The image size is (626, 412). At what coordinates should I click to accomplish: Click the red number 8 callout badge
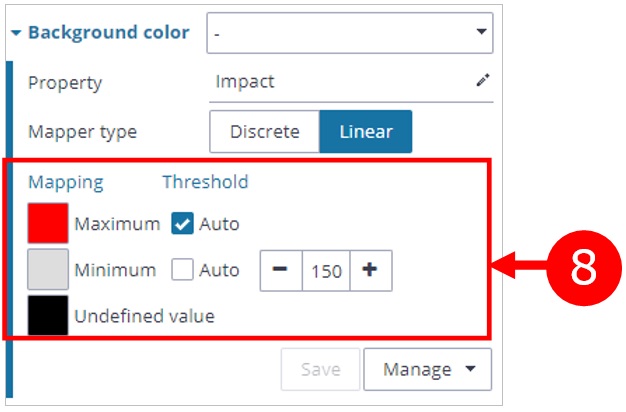[578, 267]
